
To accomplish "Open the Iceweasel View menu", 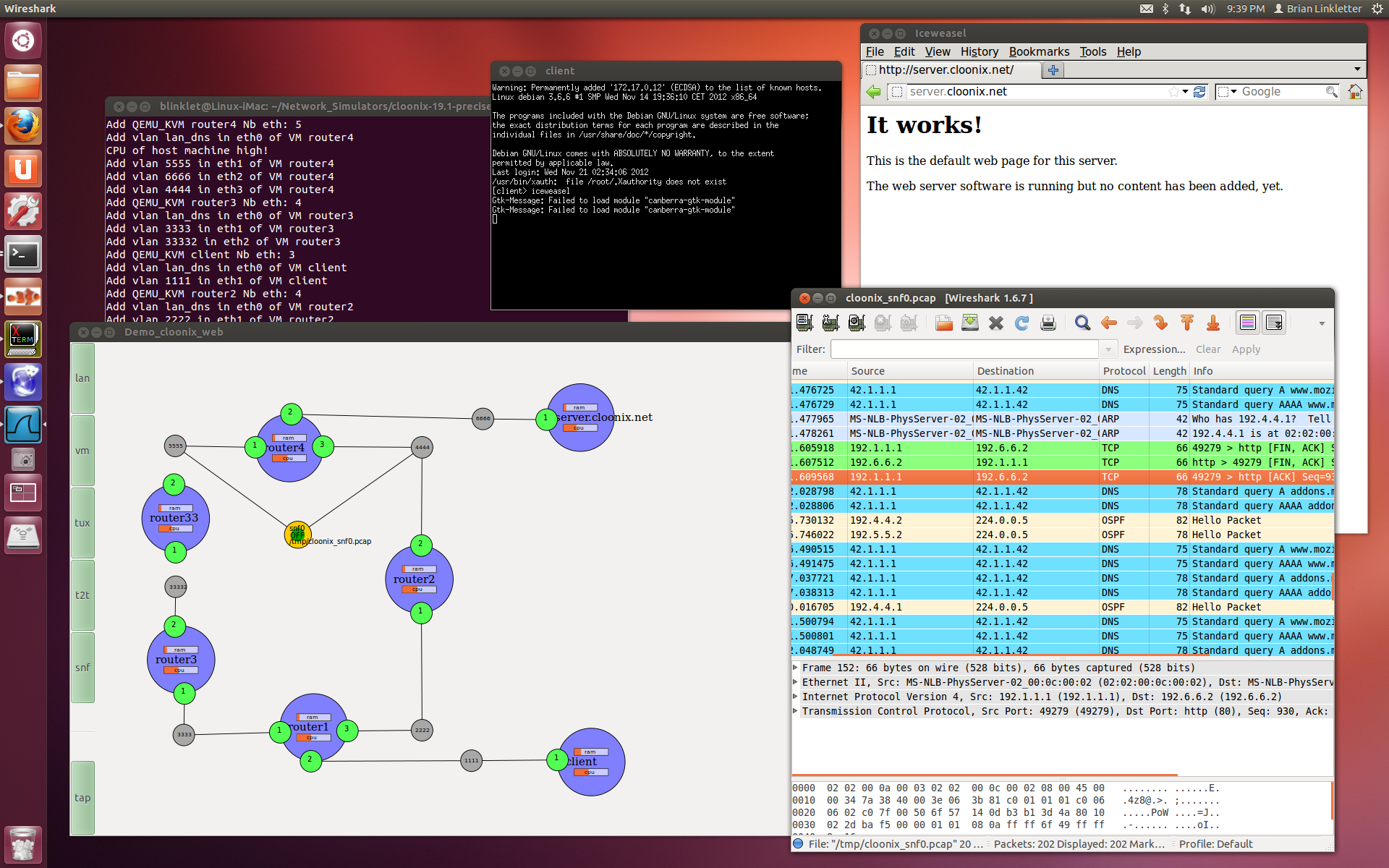I will click(x=938, y=51).
